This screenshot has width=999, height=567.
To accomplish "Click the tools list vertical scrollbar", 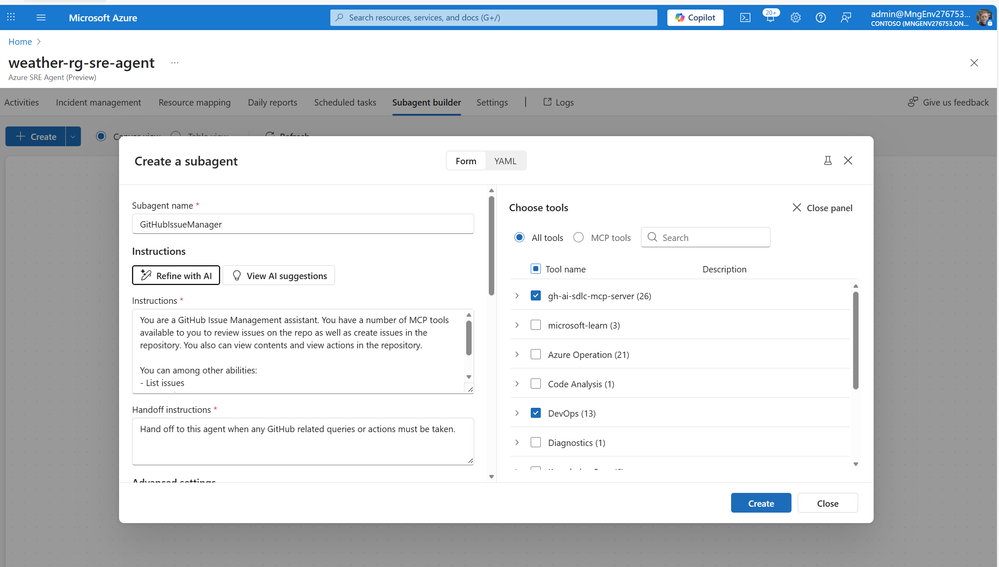I will tap(856, 340).
